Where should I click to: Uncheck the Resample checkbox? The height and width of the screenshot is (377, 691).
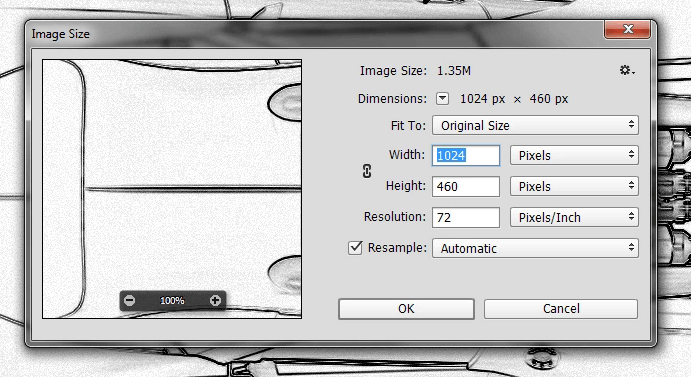click(355, 248)
